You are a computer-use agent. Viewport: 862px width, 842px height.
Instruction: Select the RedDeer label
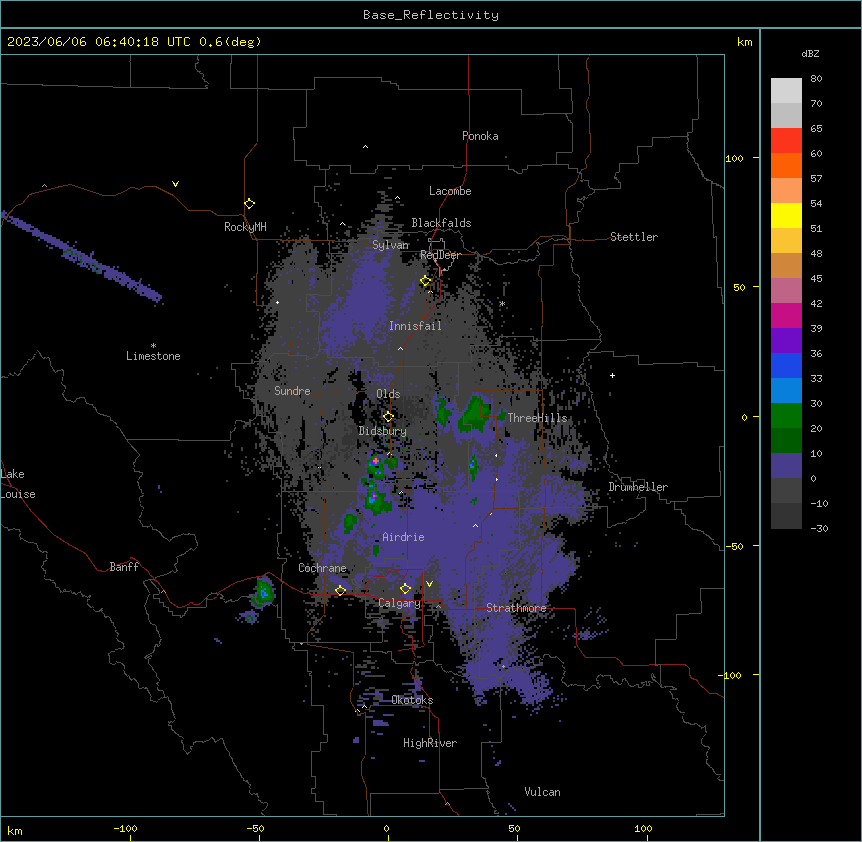(440, 255)
